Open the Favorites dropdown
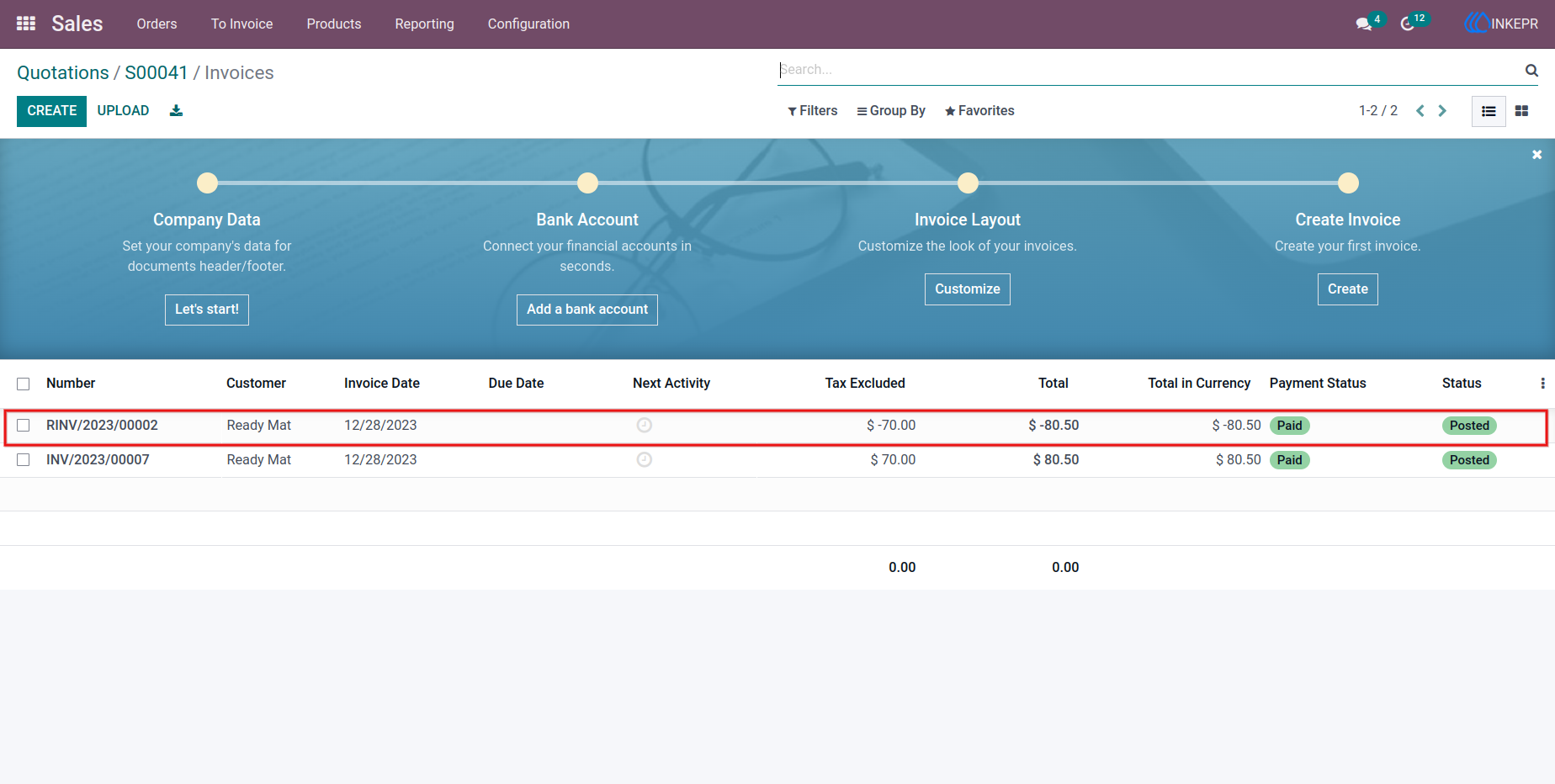The image size is (1555, 784). point(979,111)
